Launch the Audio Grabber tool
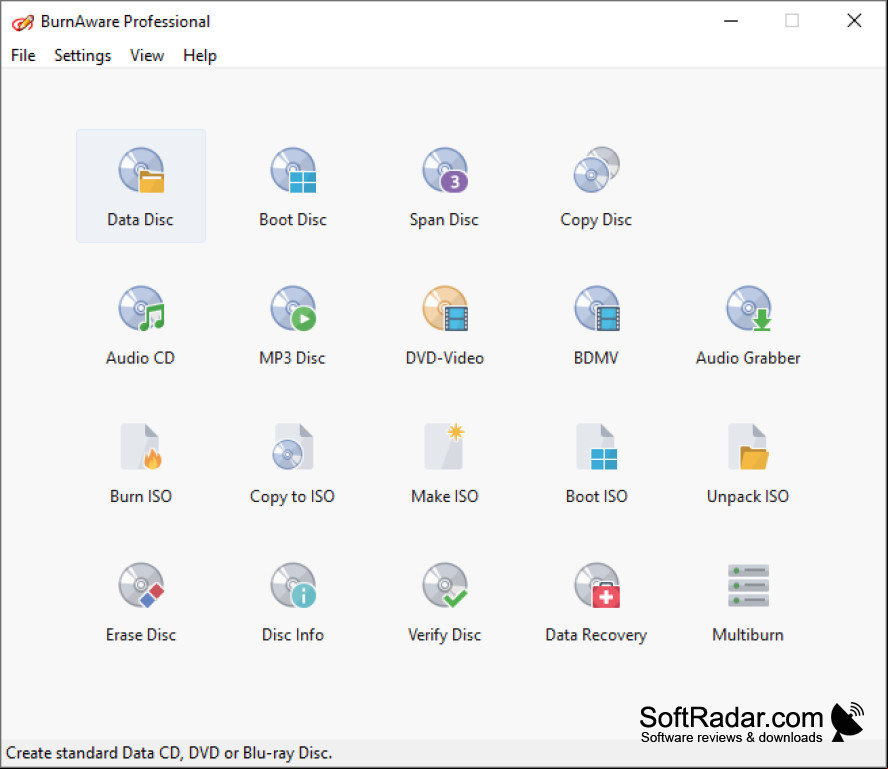The width and height of the screenshot is (888, 769). tap(748, 324)
